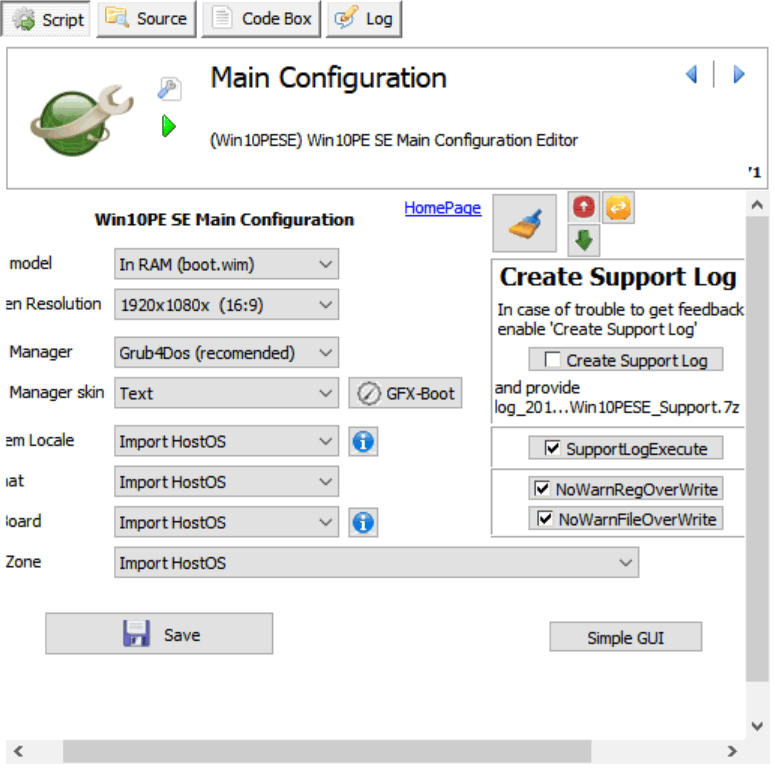This screenshot has width=774, height=769.
Task: Expand the 1920x1080x screen resolution dropdown
Action: click(227, 304)
